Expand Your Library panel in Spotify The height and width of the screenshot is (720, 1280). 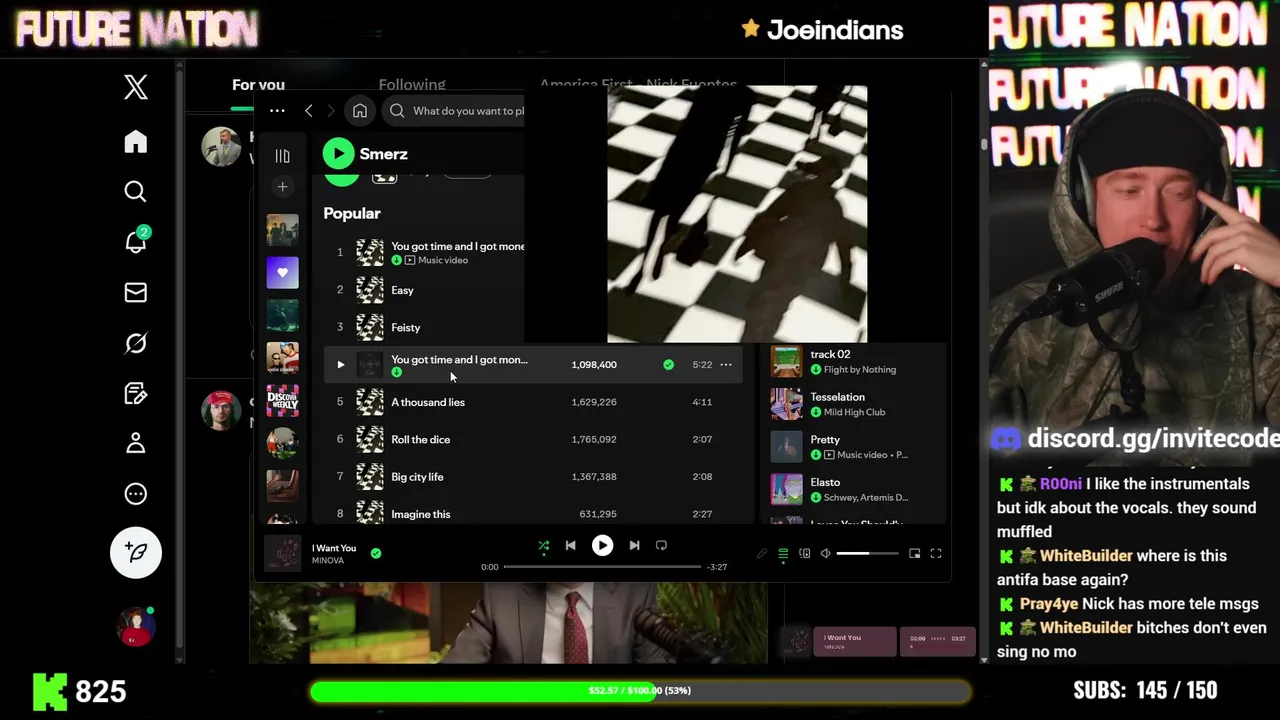pyautogui.click(x=282, y=155)
